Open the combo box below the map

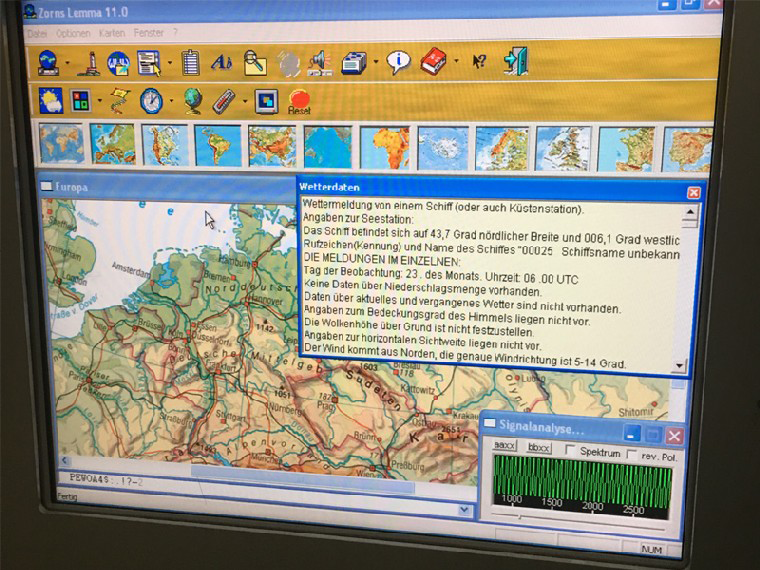(464, 510)
